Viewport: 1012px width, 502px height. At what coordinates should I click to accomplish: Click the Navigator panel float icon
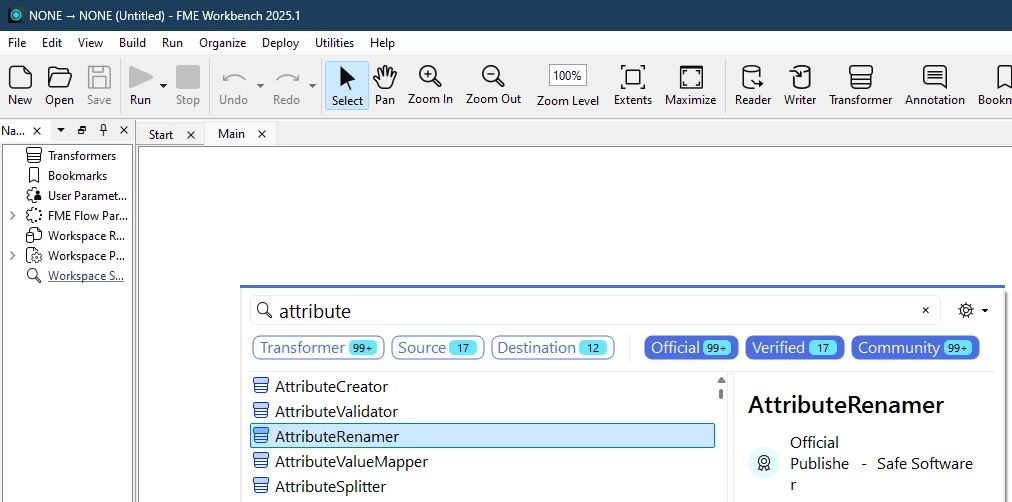tap(81, 130)
